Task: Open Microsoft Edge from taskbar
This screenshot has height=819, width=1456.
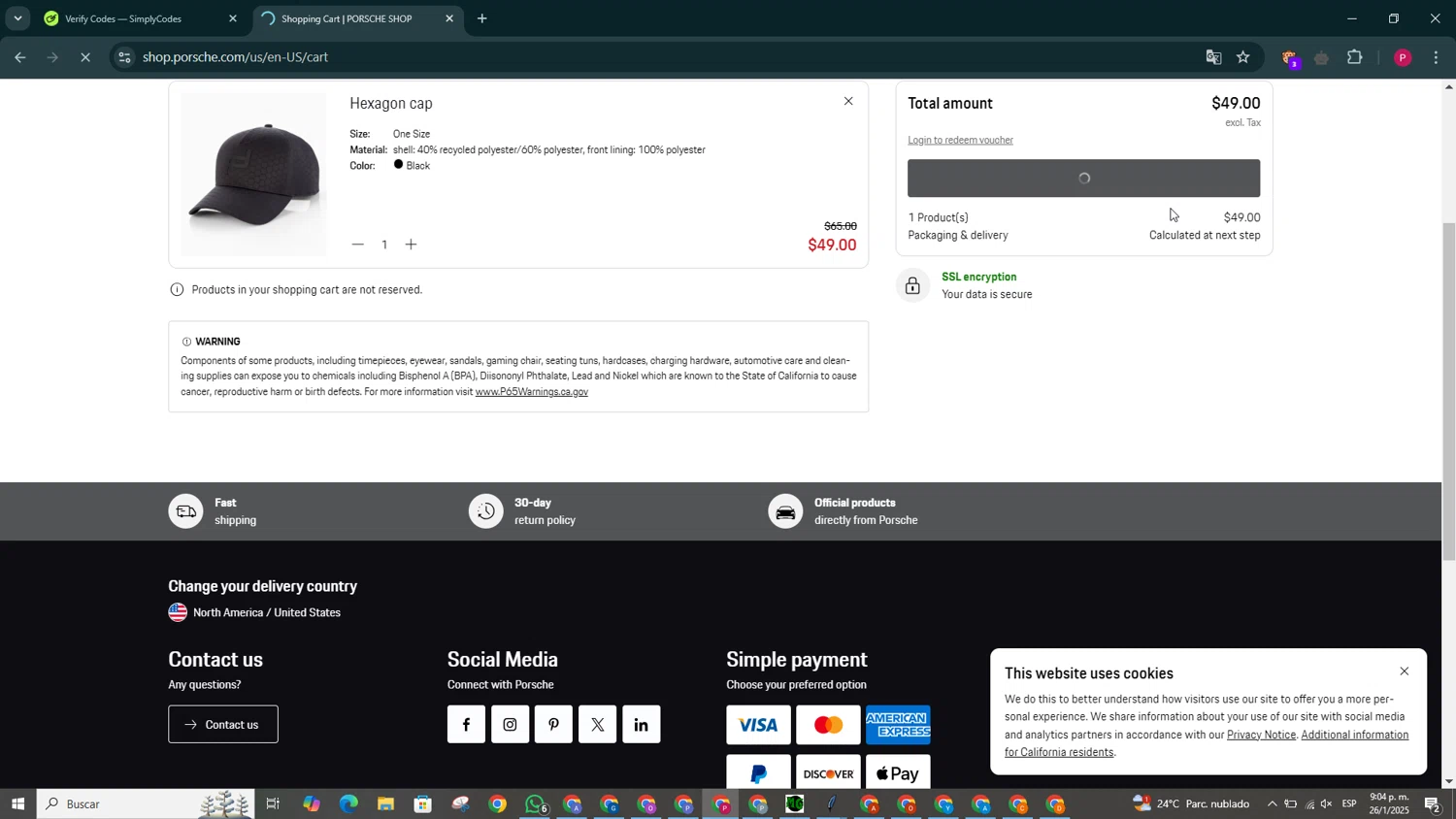Action: pyautogui.click(x=348, y=803)
